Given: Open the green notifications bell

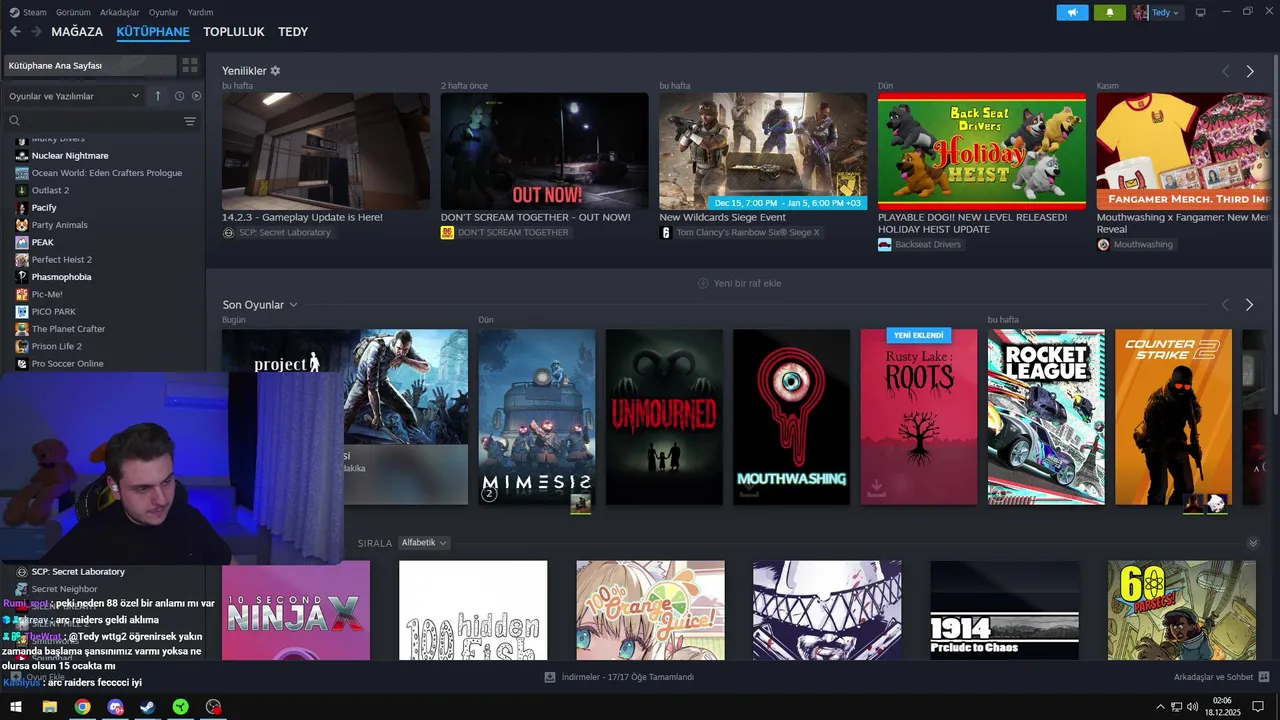Looking at the screenshot, I should pyautogui.click(x=1109, y=12).
